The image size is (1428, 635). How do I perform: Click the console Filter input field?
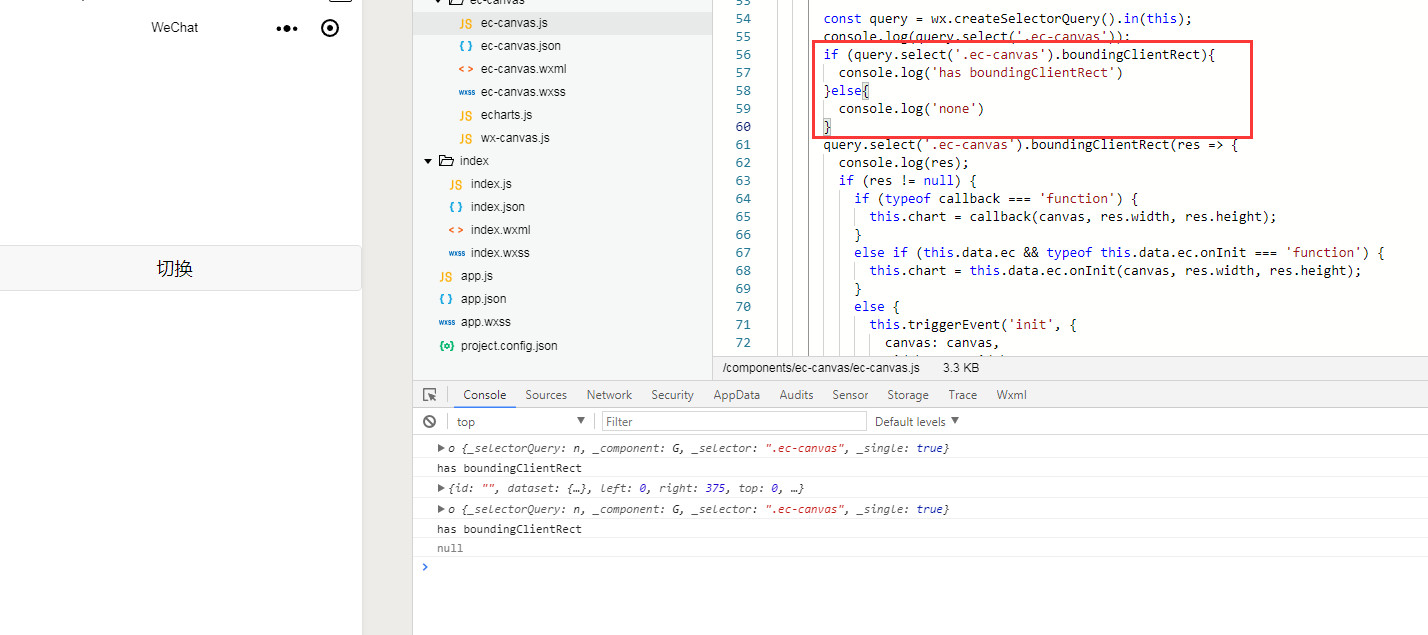733,422
